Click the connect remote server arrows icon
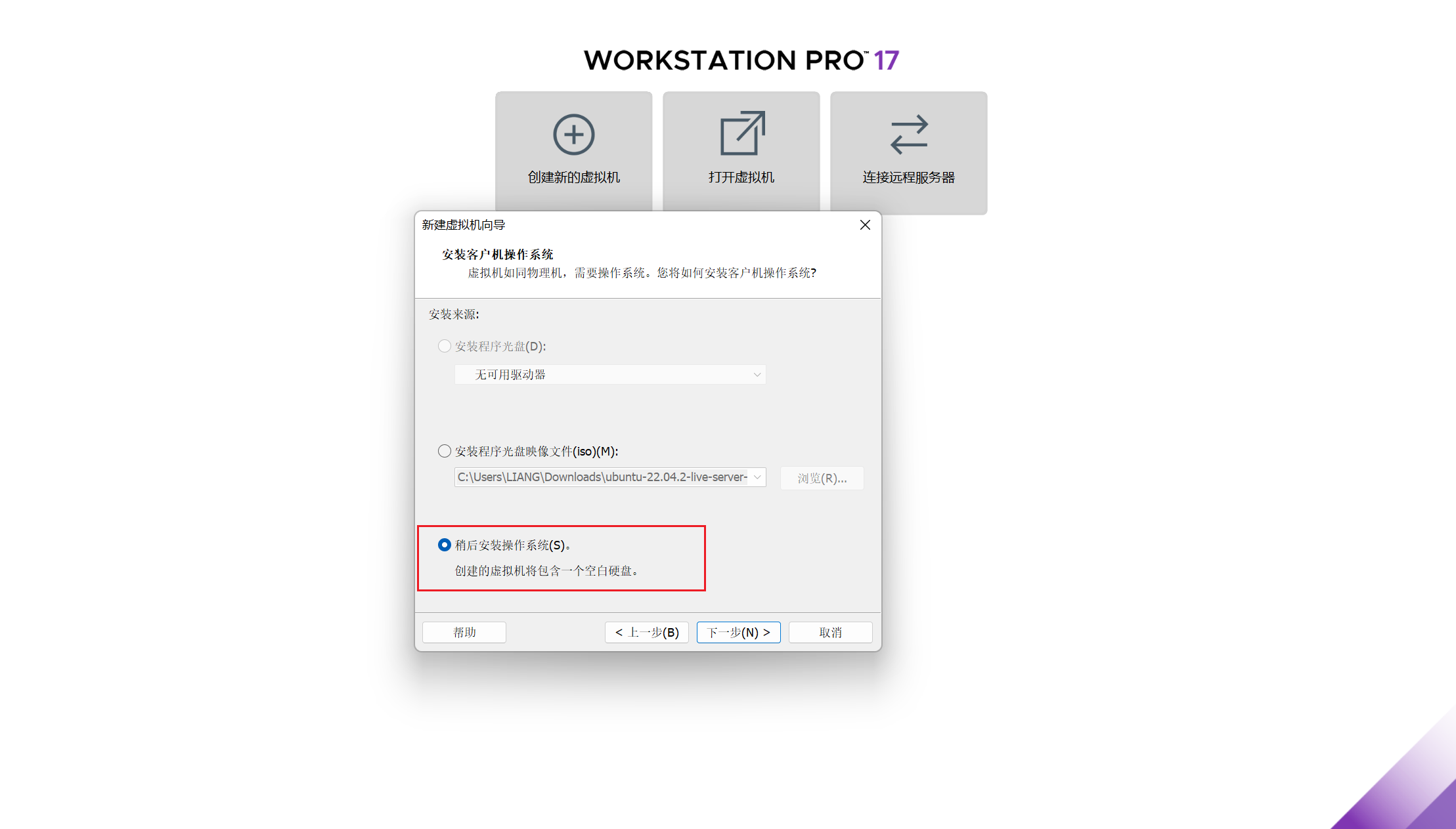This screenshot has width=1456, height=829. point(909,135)
